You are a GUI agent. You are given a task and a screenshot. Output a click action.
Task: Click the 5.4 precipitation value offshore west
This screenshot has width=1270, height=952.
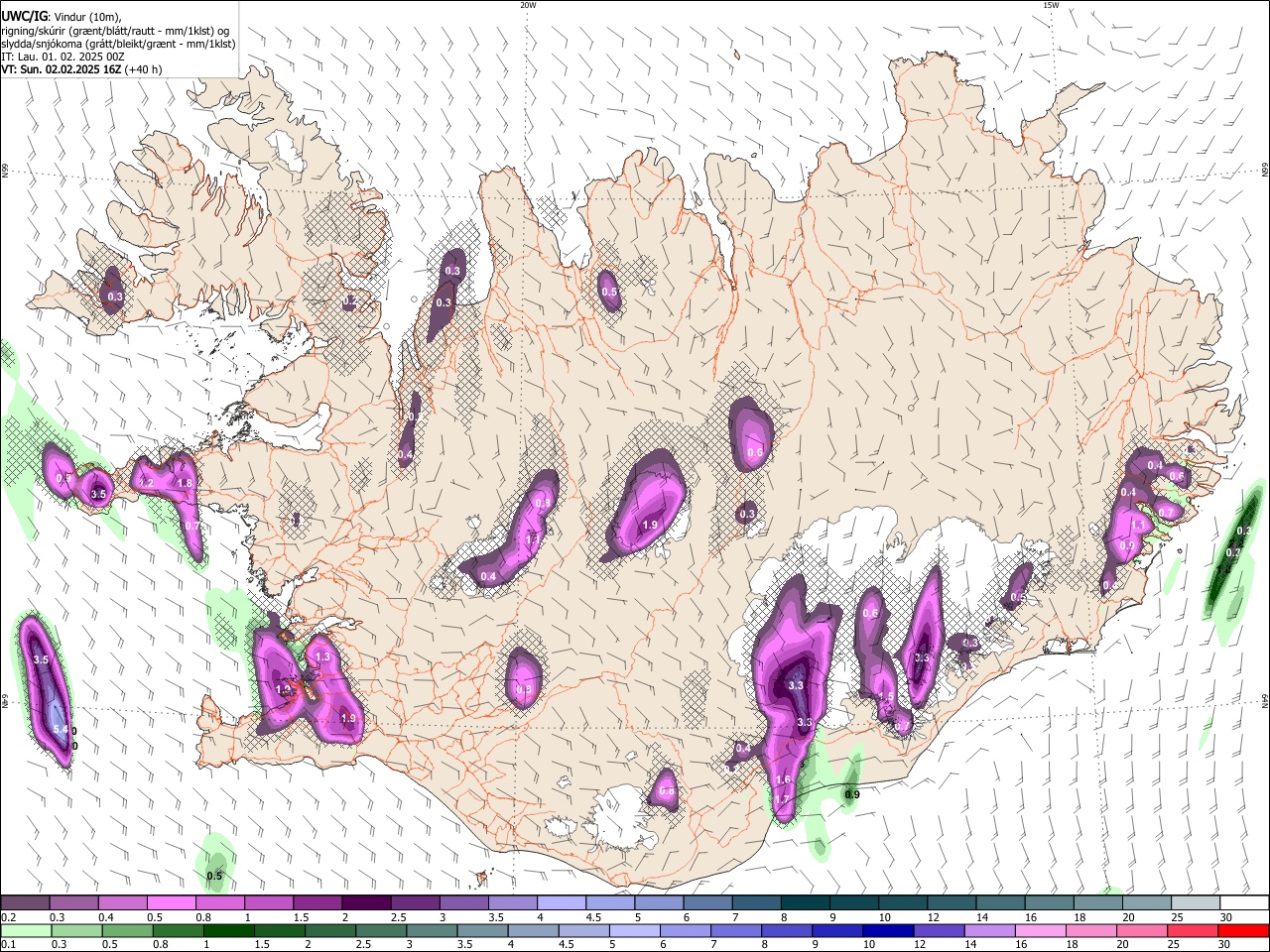point(61,730)
